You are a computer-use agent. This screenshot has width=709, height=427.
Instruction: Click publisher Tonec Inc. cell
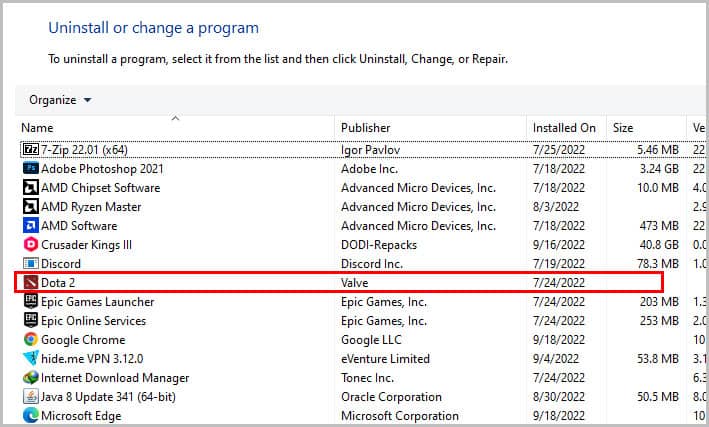tap(367, 377)
